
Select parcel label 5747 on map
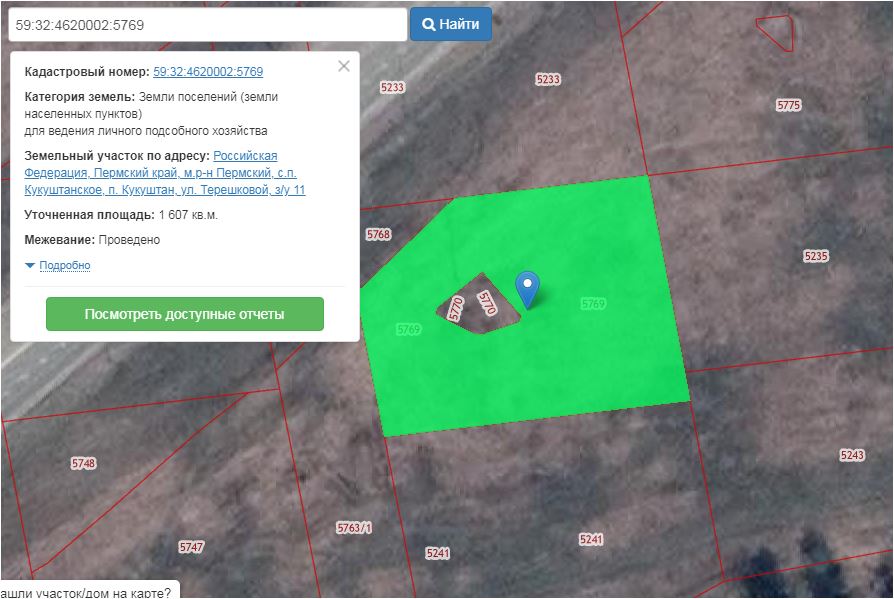click(x=191, y=547)
